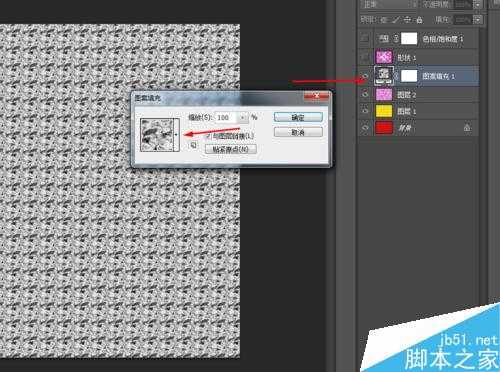Click the scale percentage input field
This screenshot has height=372, width=500.
[227, 117]
